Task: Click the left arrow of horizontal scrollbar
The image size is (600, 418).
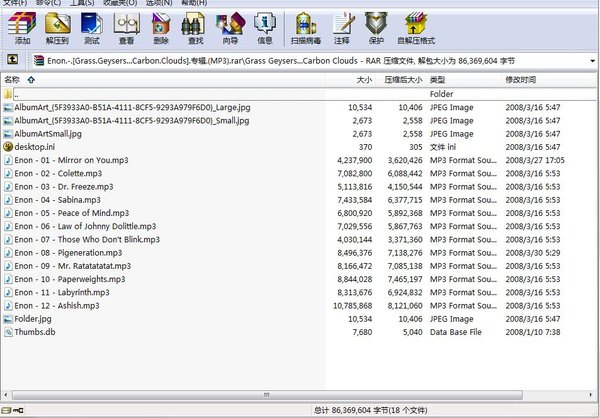Action: click(x=5, y=395)
